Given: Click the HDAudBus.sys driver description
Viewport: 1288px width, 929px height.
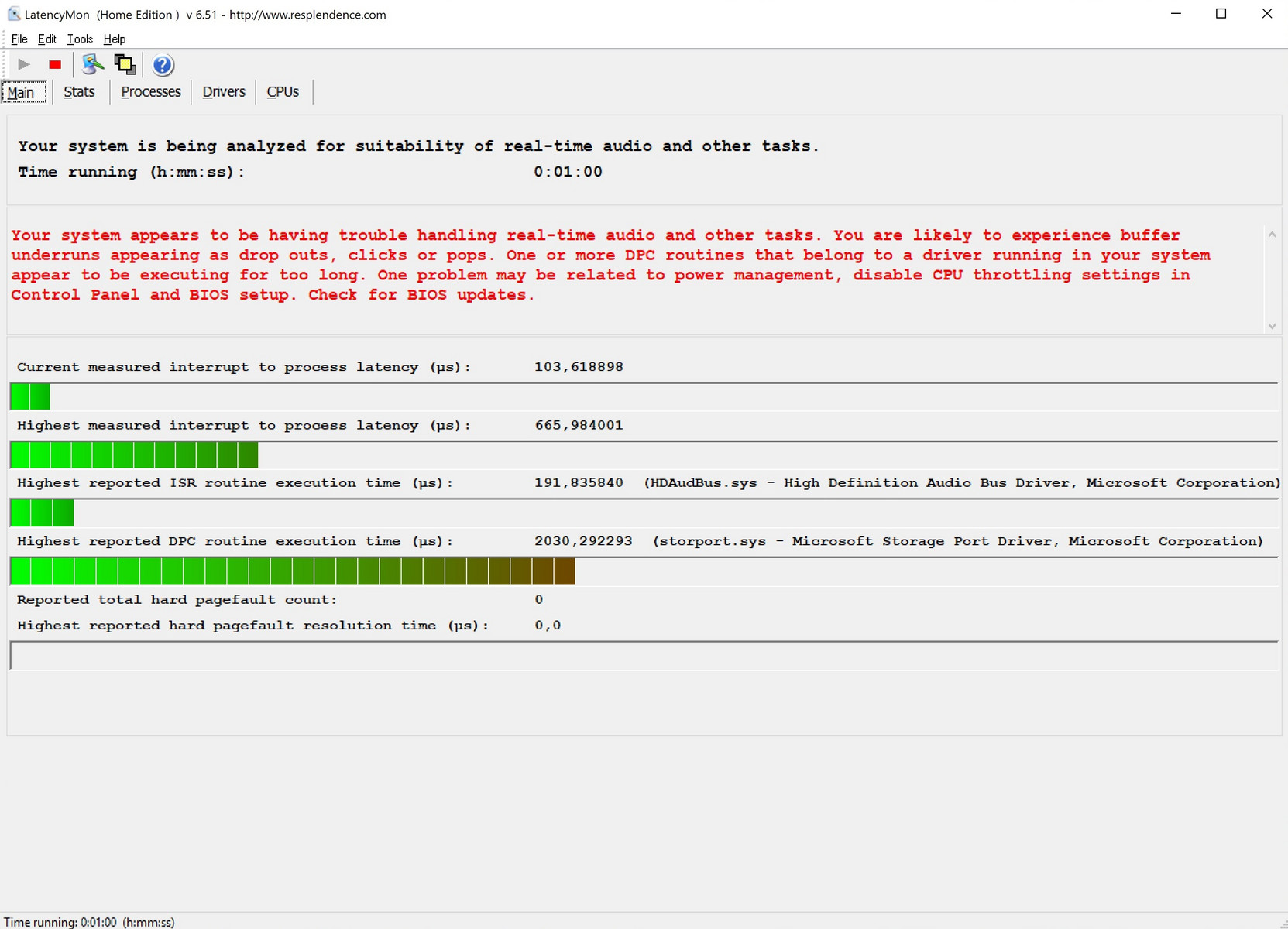Looking at the screenshot, I should point(962,482).
